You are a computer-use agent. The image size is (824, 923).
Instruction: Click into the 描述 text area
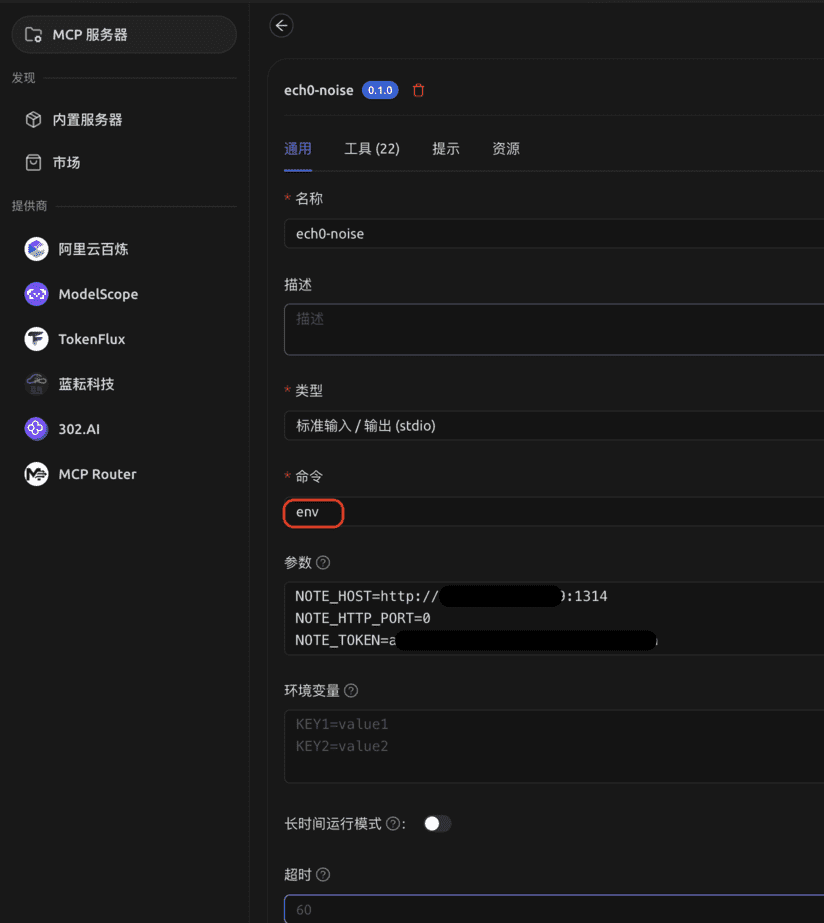pyautogui.click(x=554, y=330)
